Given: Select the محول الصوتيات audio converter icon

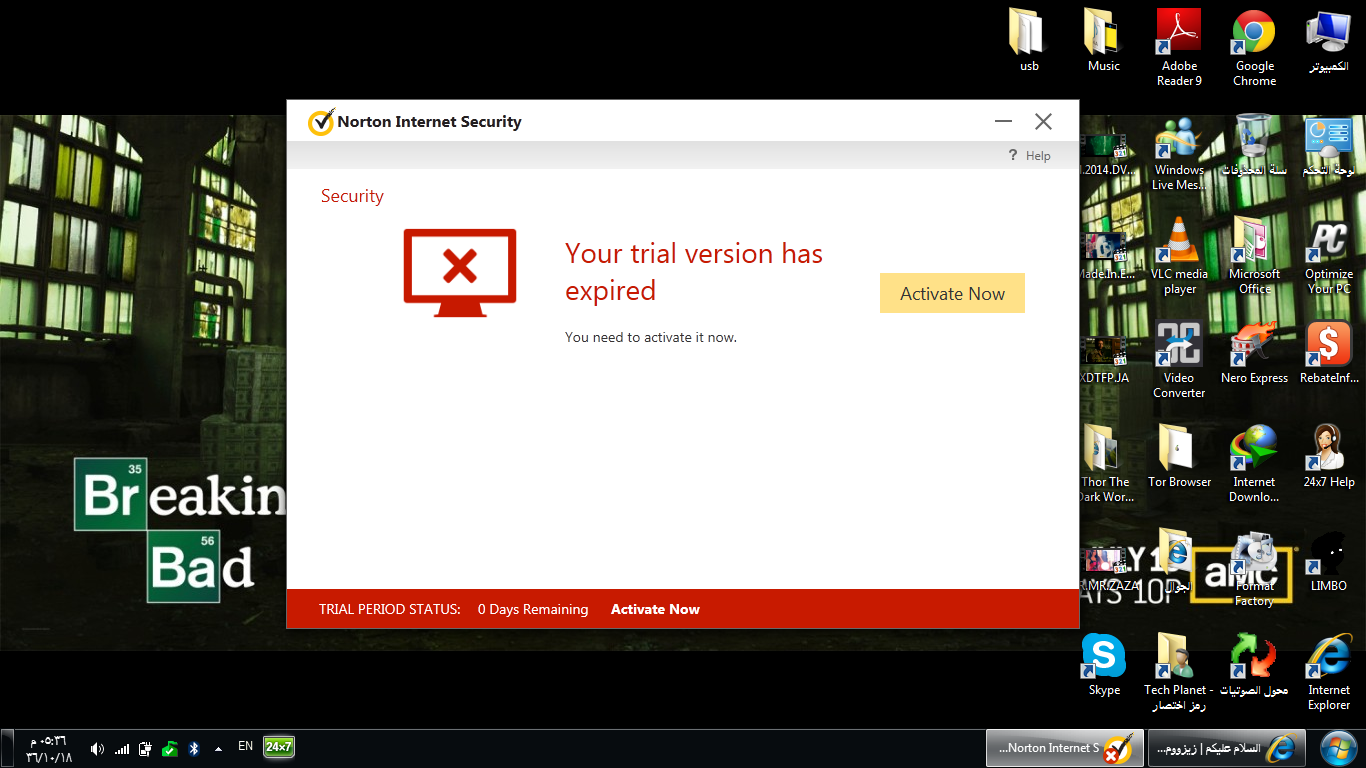Looking at the screenshot, I should point(1254,666).
